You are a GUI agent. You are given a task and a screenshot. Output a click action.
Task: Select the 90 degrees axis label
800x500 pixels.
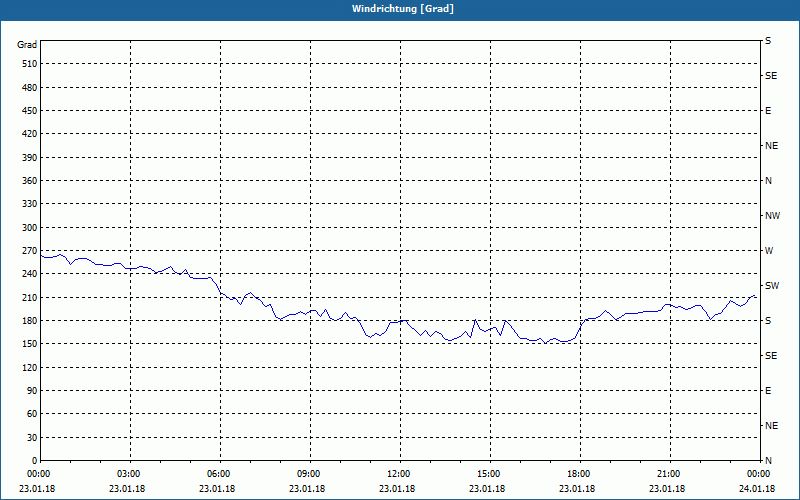click(32, 391)
